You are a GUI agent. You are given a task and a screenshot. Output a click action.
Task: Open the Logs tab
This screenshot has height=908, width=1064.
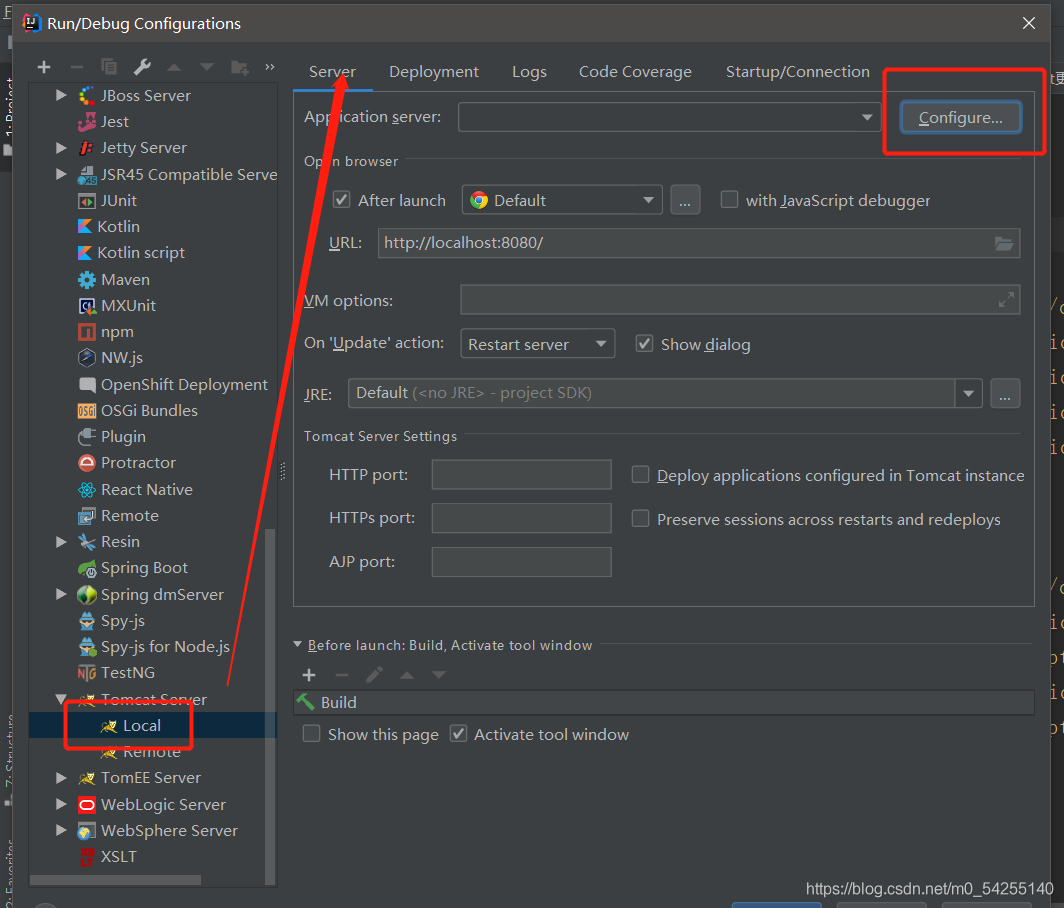coord(529,72)
